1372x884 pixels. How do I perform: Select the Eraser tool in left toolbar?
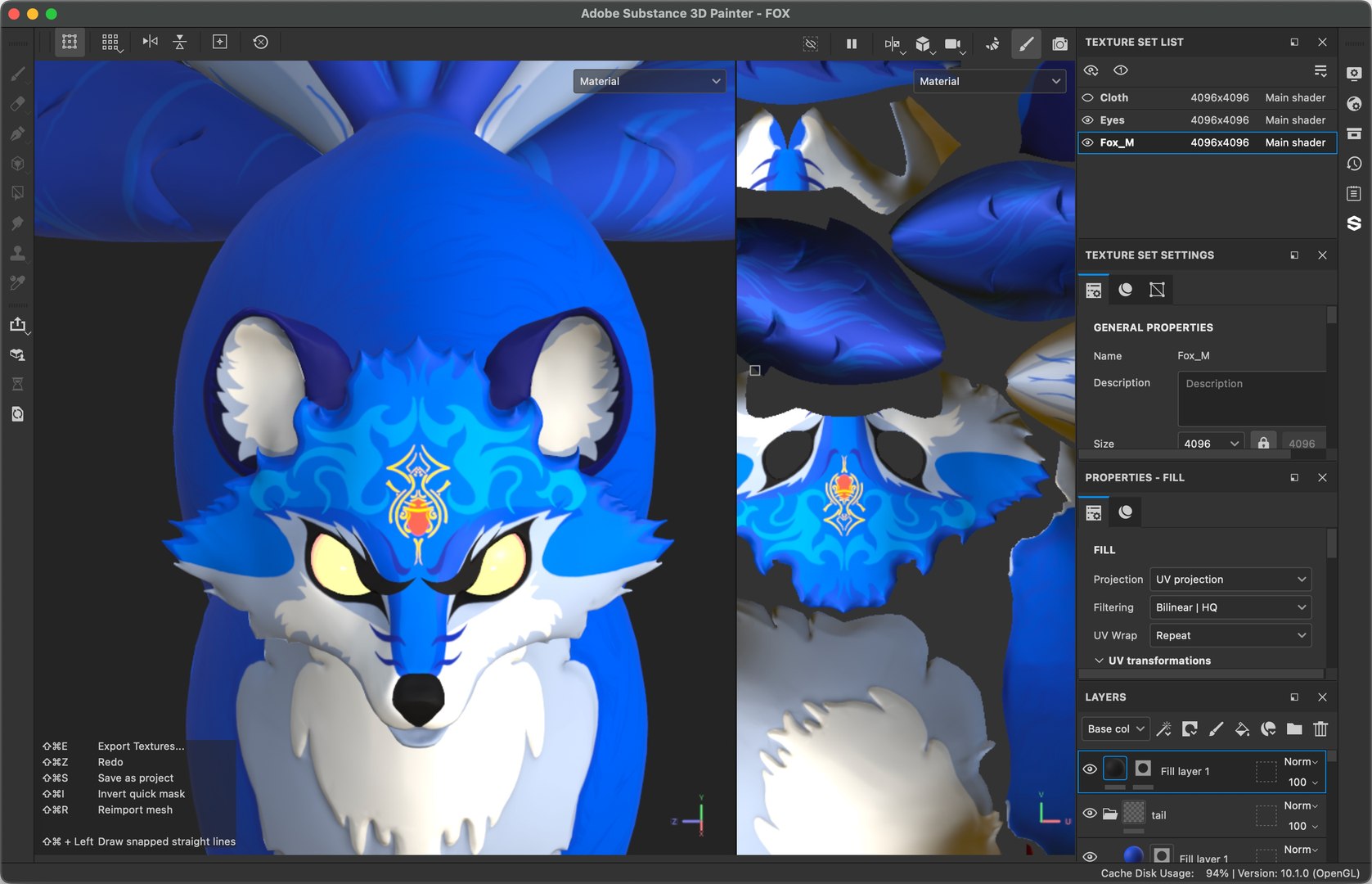[17, 104]
